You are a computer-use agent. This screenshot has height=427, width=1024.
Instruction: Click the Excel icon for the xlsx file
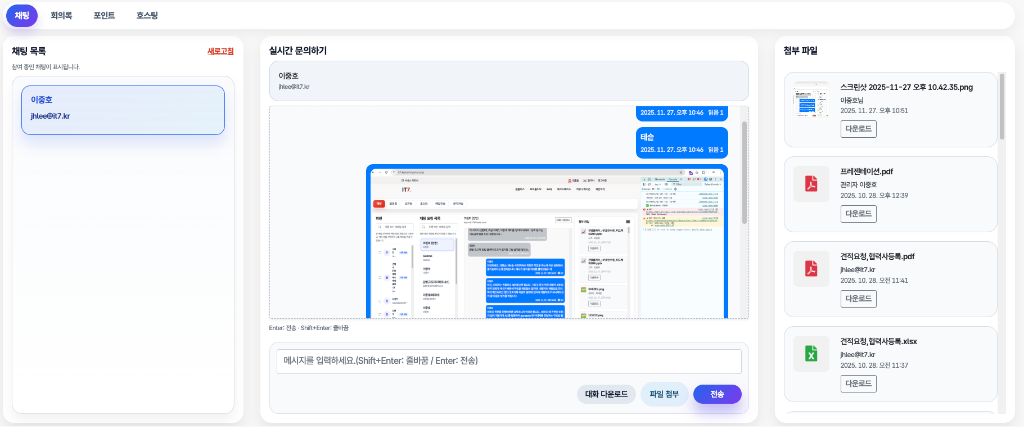click(811, 354)
